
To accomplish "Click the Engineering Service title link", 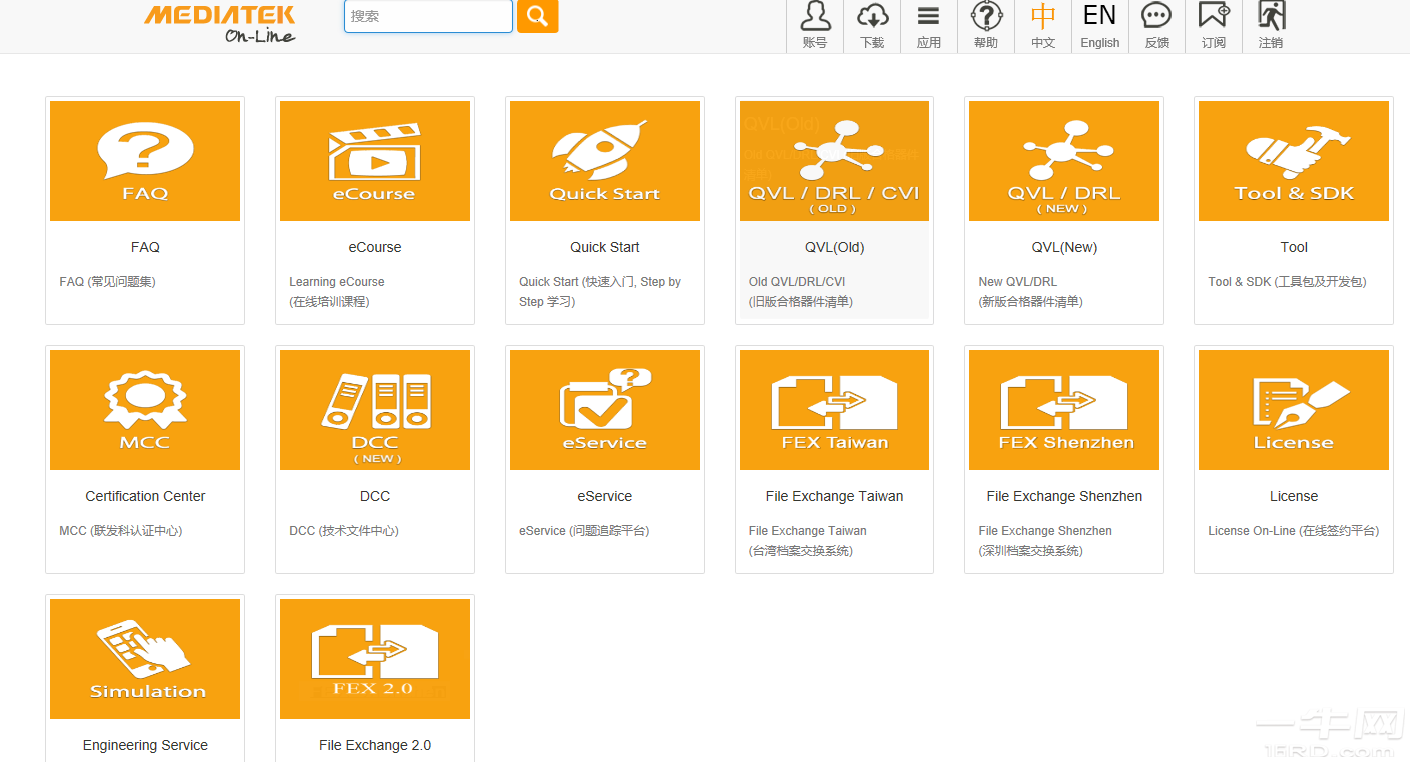I will [145, 745].
